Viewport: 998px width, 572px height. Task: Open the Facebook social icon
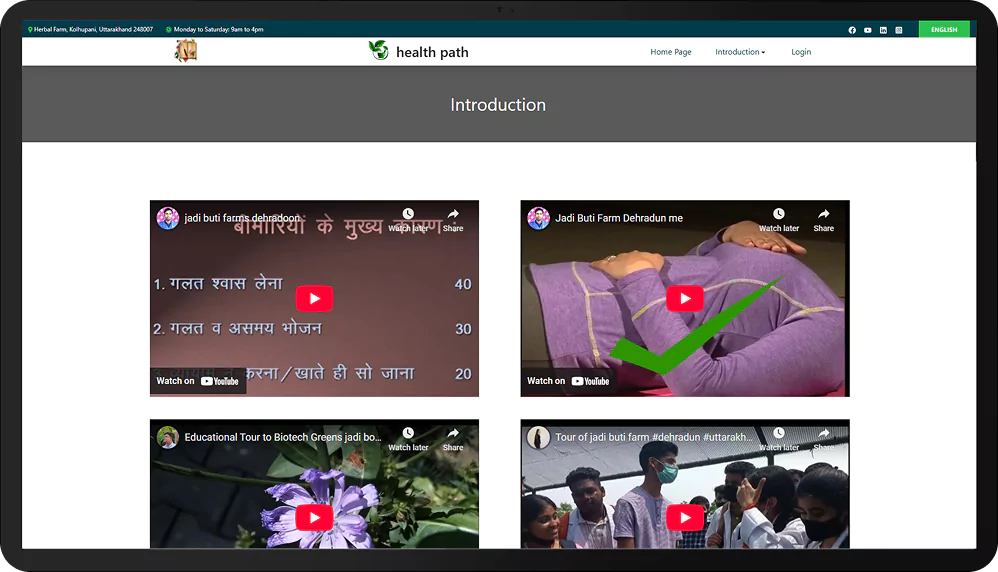pyautogui.click(x=852, y=30)
